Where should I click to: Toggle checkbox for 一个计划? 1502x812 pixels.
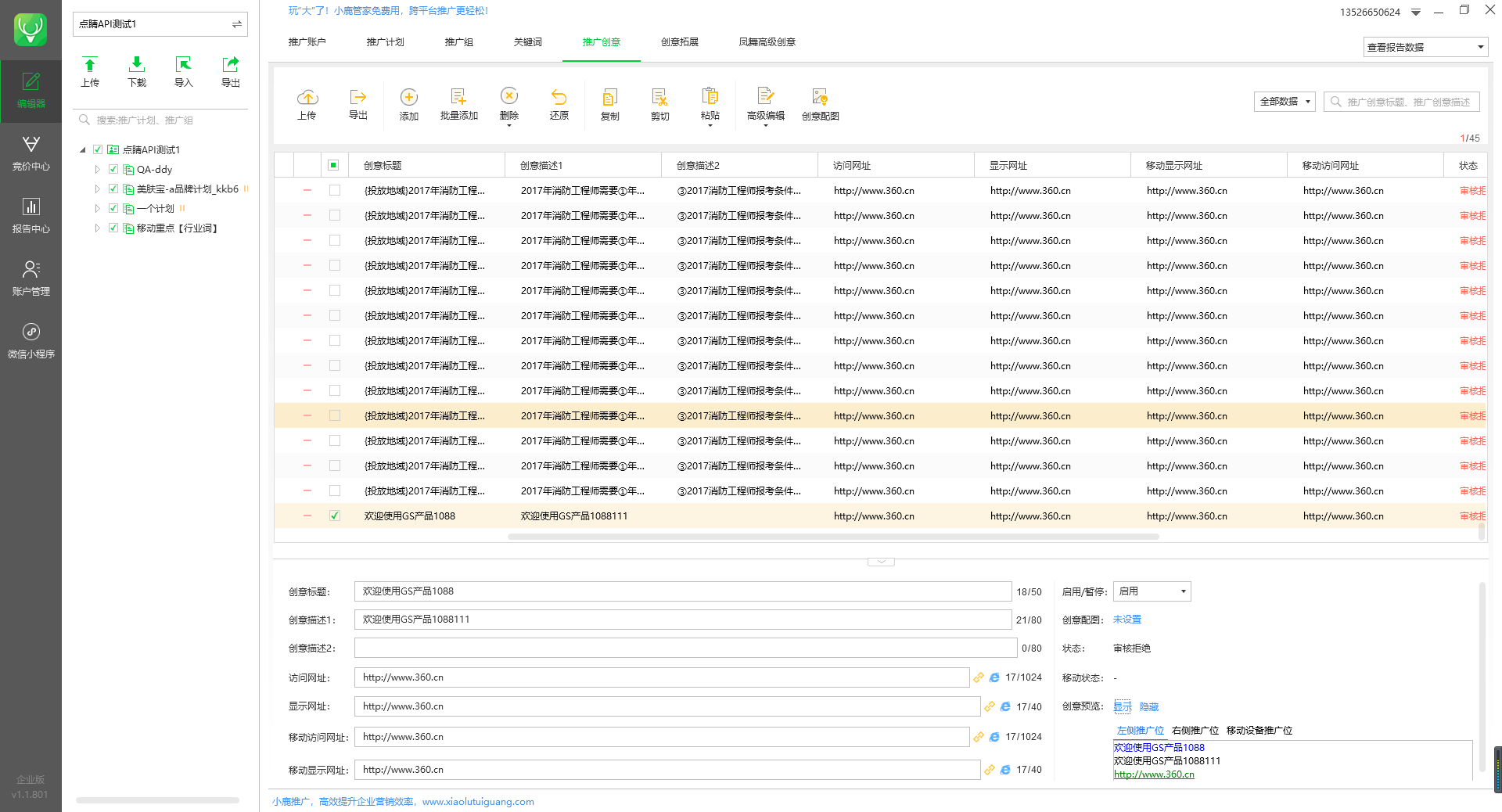click(x=113, y=208)
